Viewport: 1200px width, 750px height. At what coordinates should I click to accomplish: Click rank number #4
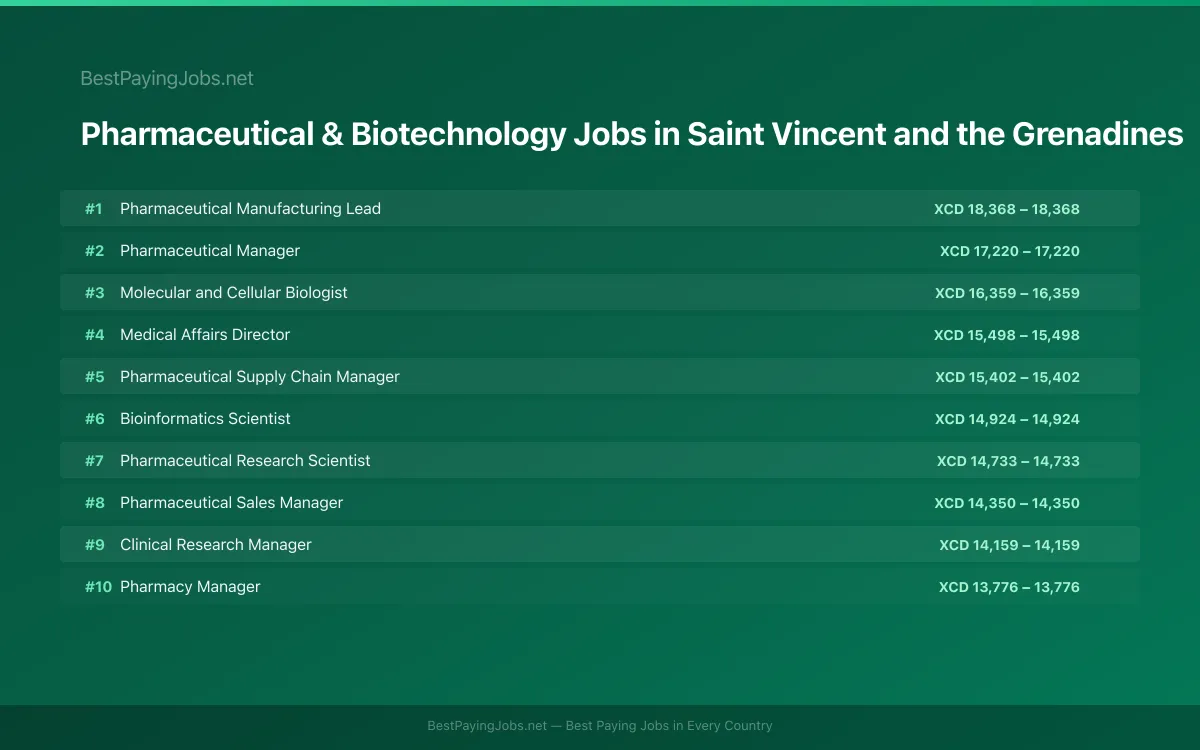[94, 335]
